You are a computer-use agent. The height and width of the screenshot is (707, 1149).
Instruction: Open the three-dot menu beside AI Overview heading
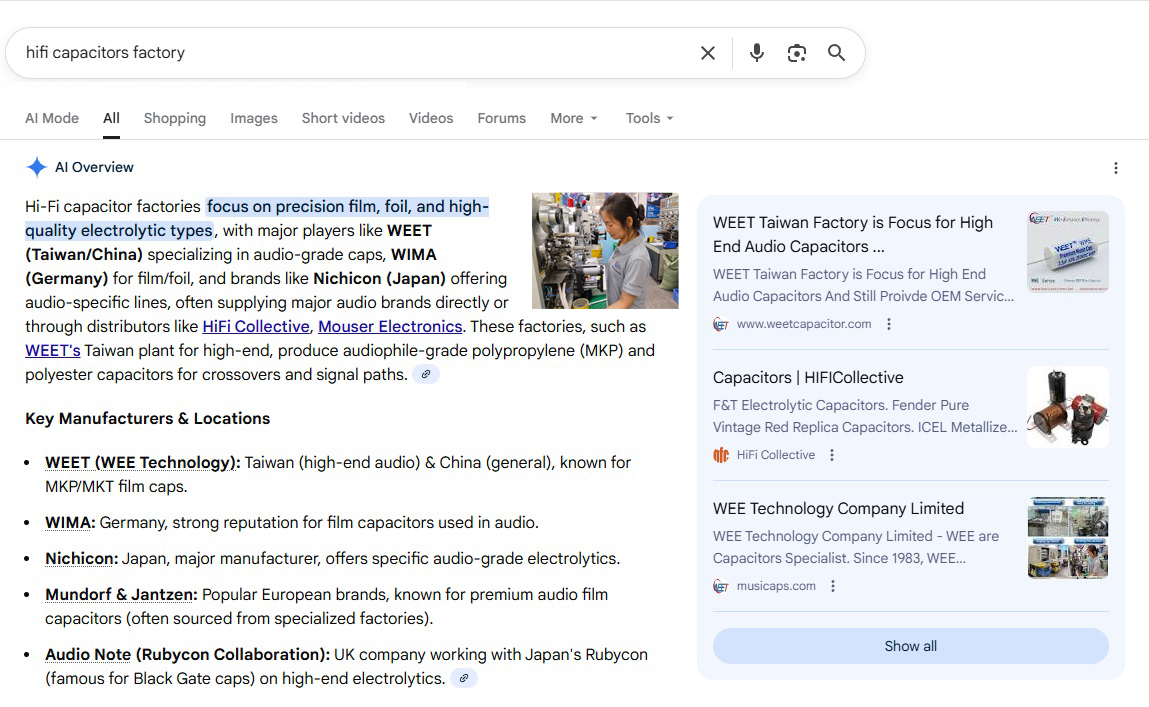pyautogui.click(x=1116, y=167)
